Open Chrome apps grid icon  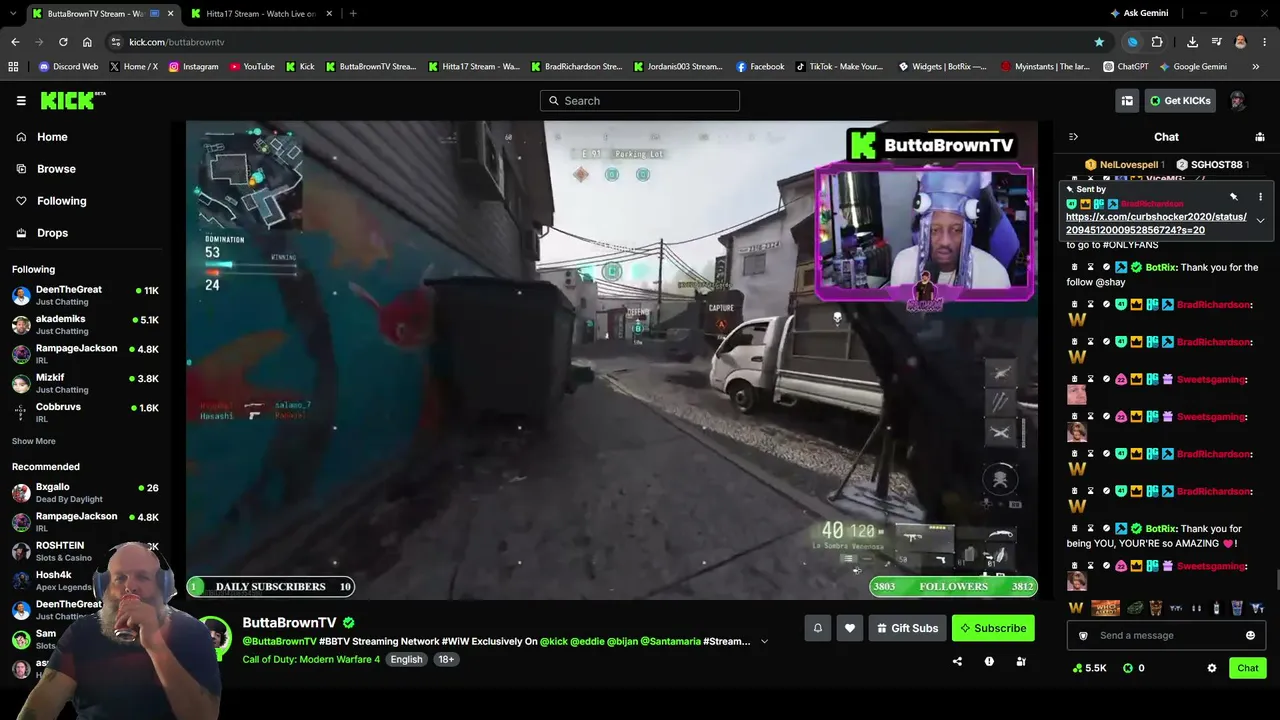pyautogui.click(x=13, y=67)
